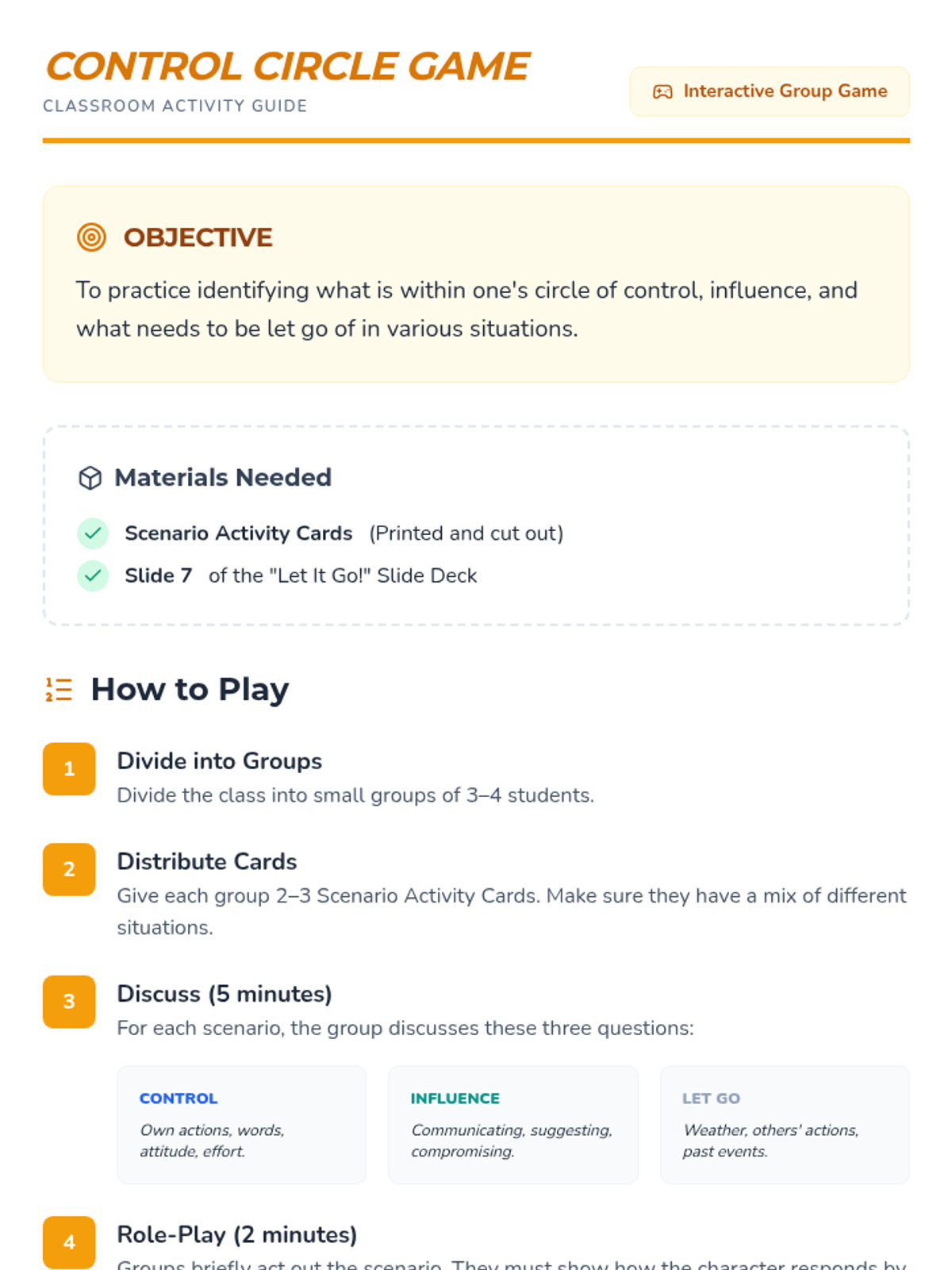Click the Slide 7 bold text
This screenshot has width=952, height=1270.
tap(159, 575)
